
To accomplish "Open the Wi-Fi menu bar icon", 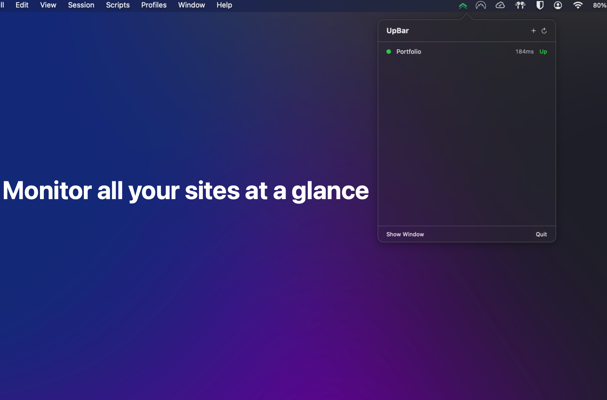I will [x=578, y=5].
